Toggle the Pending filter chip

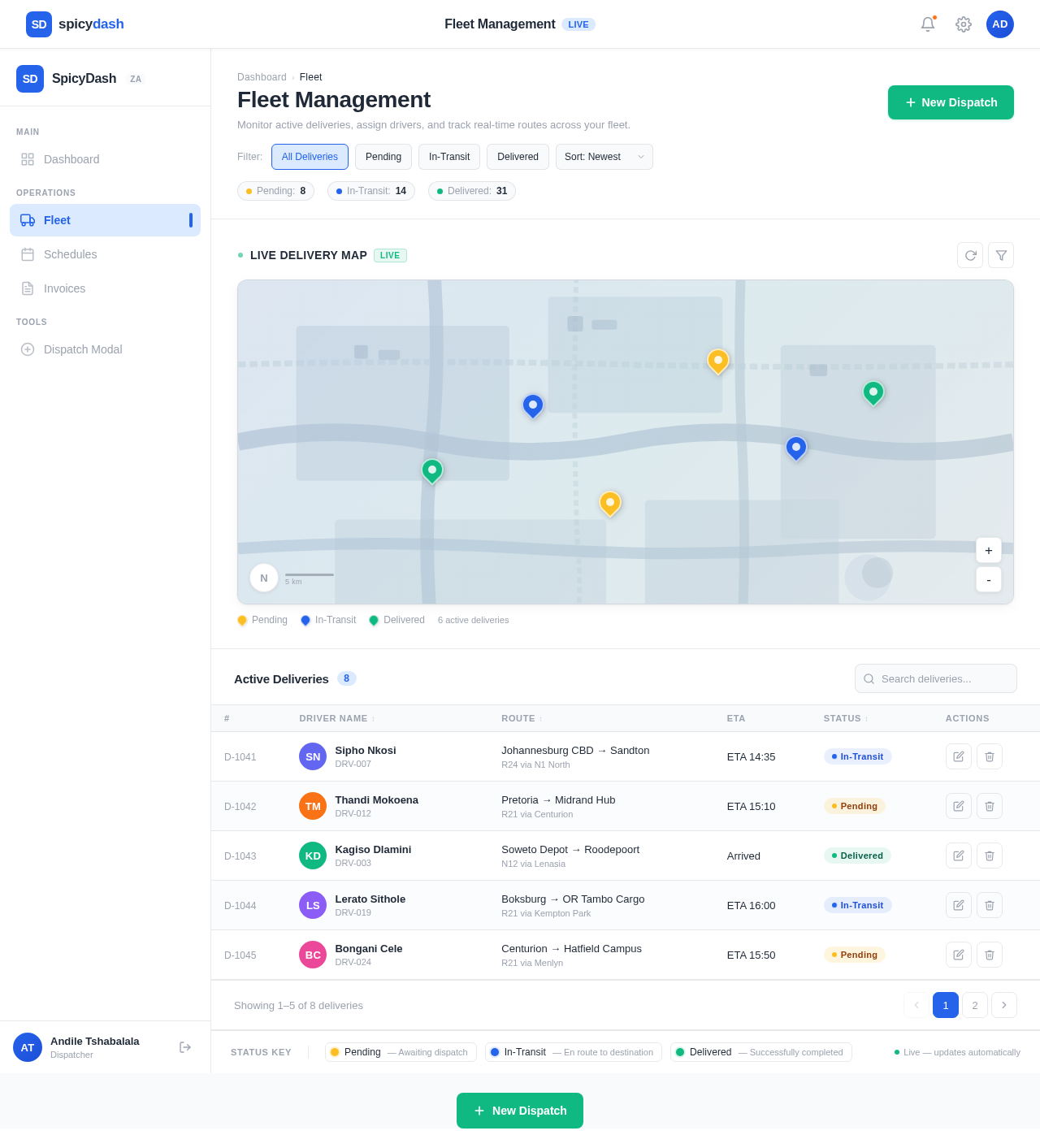[383, 157]
